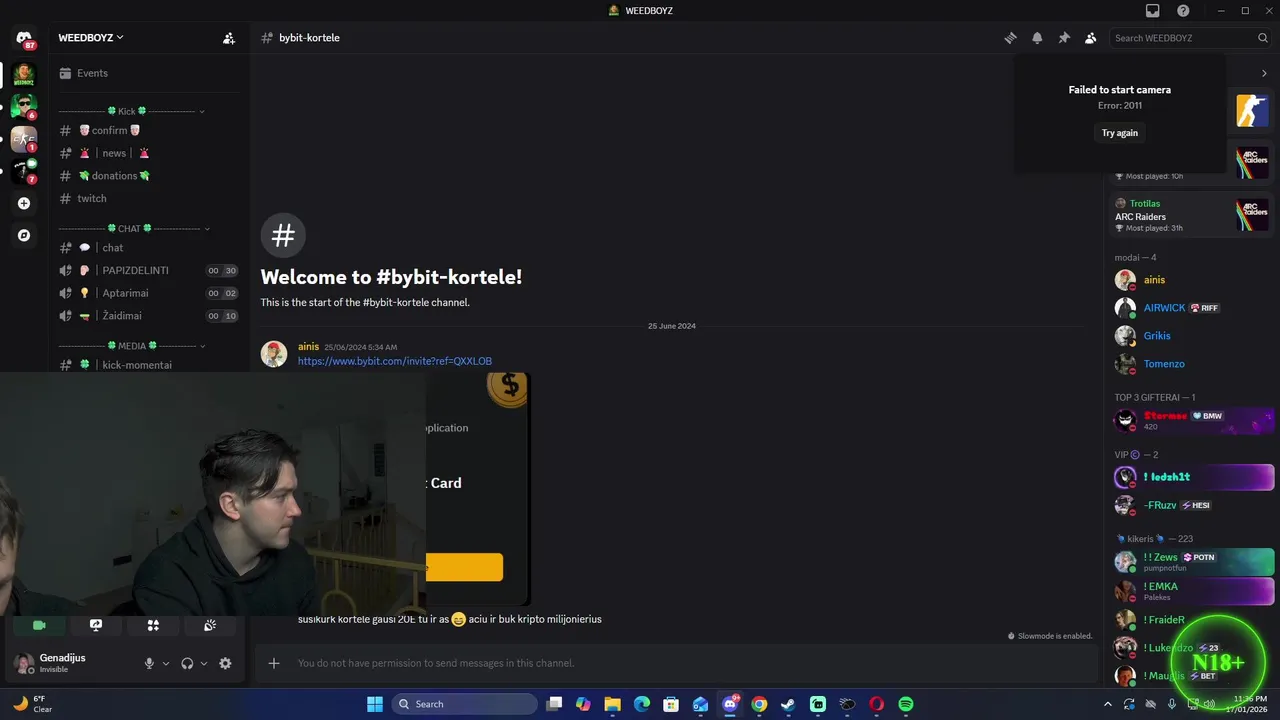Open the confirm channel
Screen dimensions: 1280x720
tap(150, 131)
